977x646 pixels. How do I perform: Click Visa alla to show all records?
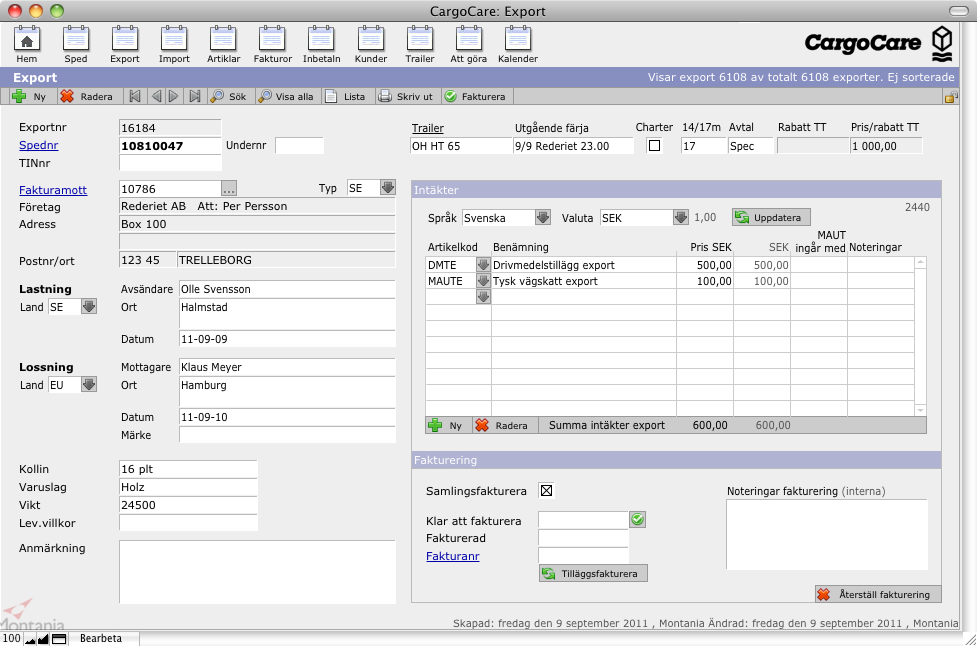287,97
